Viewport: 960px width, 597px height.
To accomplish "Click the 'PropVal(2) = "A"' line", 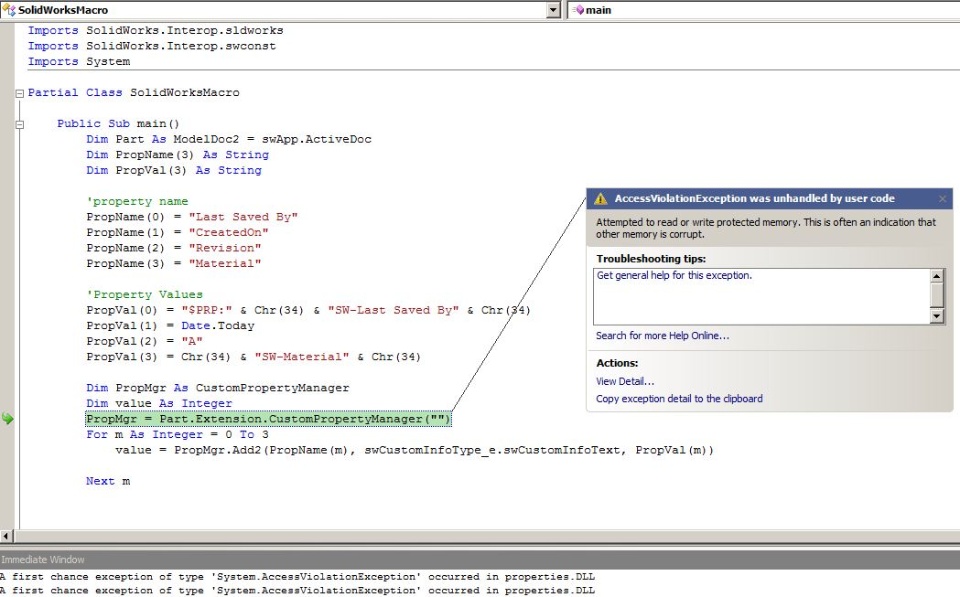I will (144, 341).
